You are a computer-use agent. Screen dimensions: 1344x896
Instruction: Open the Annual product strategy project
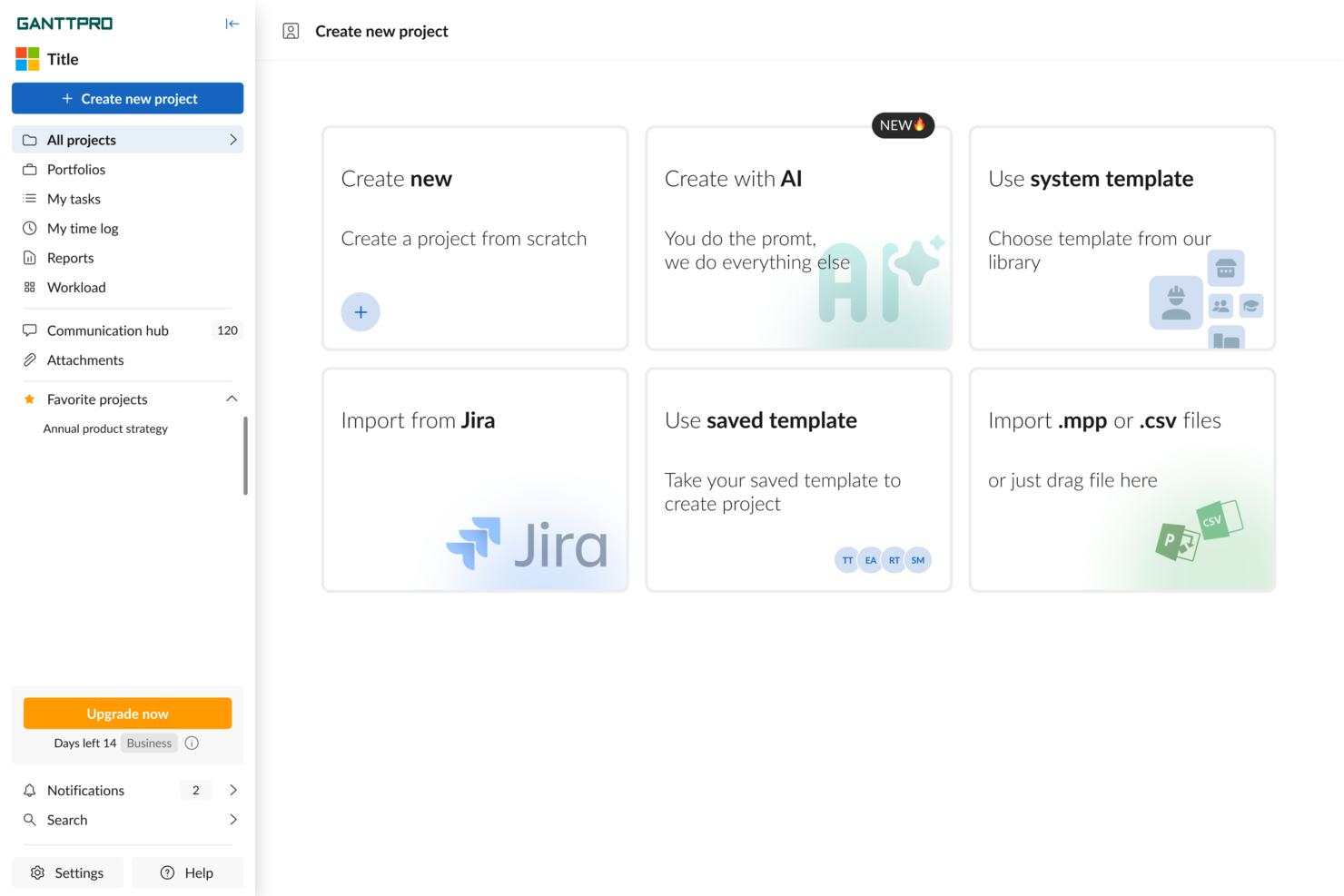(x=105, y=428)
